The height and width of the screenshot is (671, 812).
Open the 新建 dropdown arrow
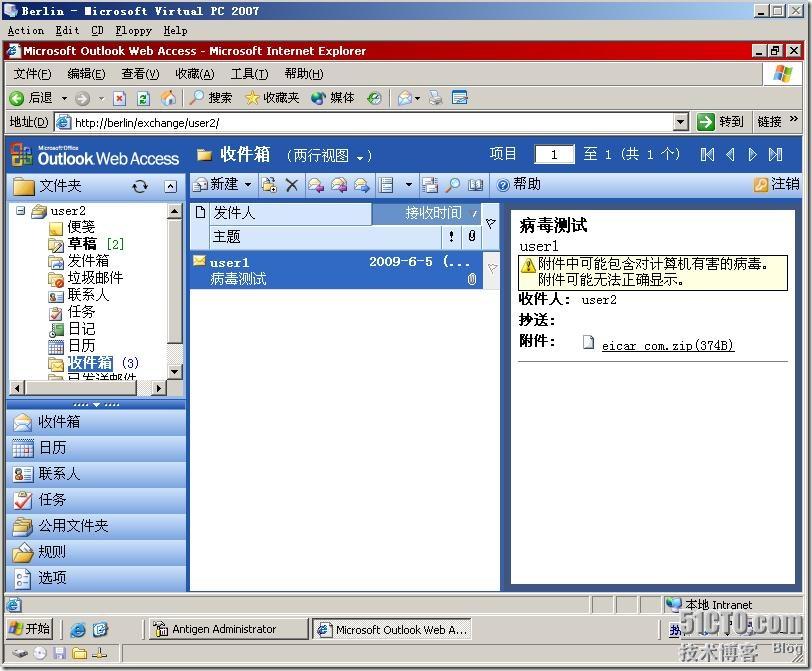248,184
